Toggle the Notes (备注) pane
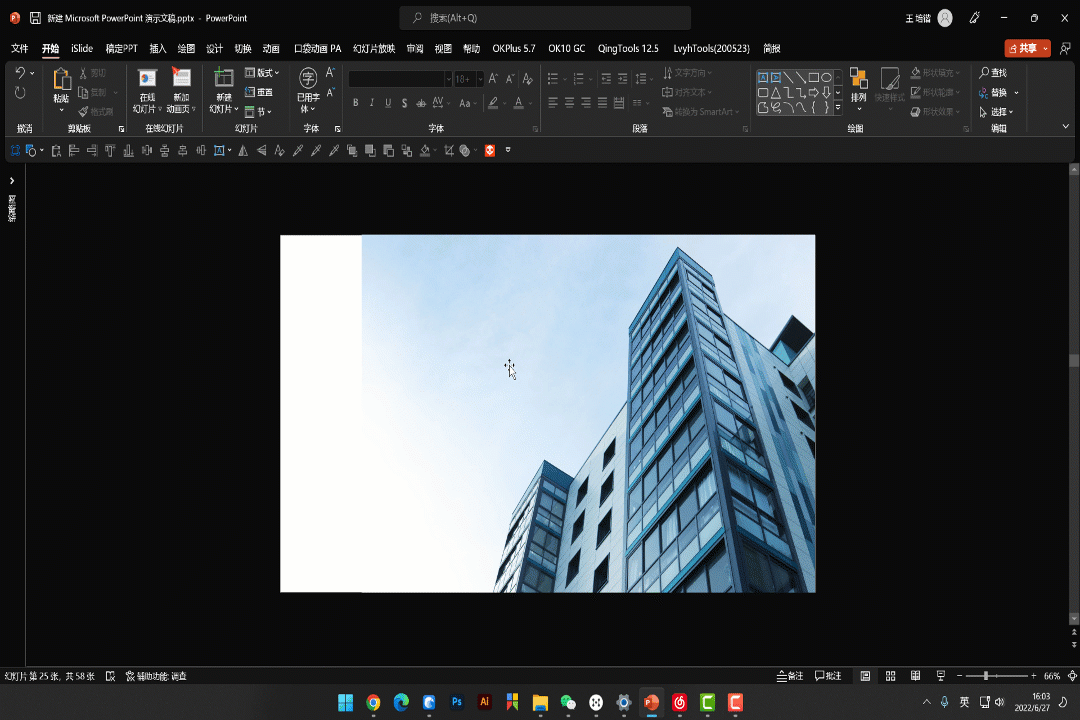The height and width of the screenshot is (720, 1080). coord(790,676)
